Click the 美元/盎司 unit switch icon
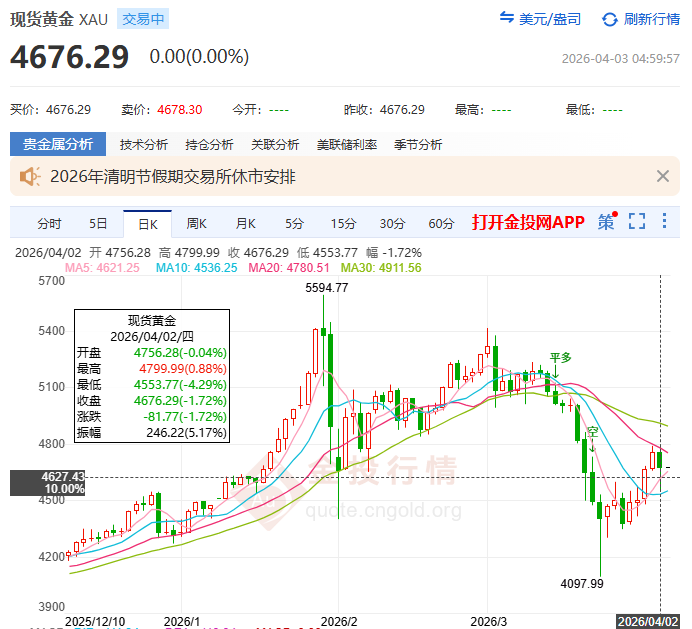This screenshot has height=629, width=692. 507,19
